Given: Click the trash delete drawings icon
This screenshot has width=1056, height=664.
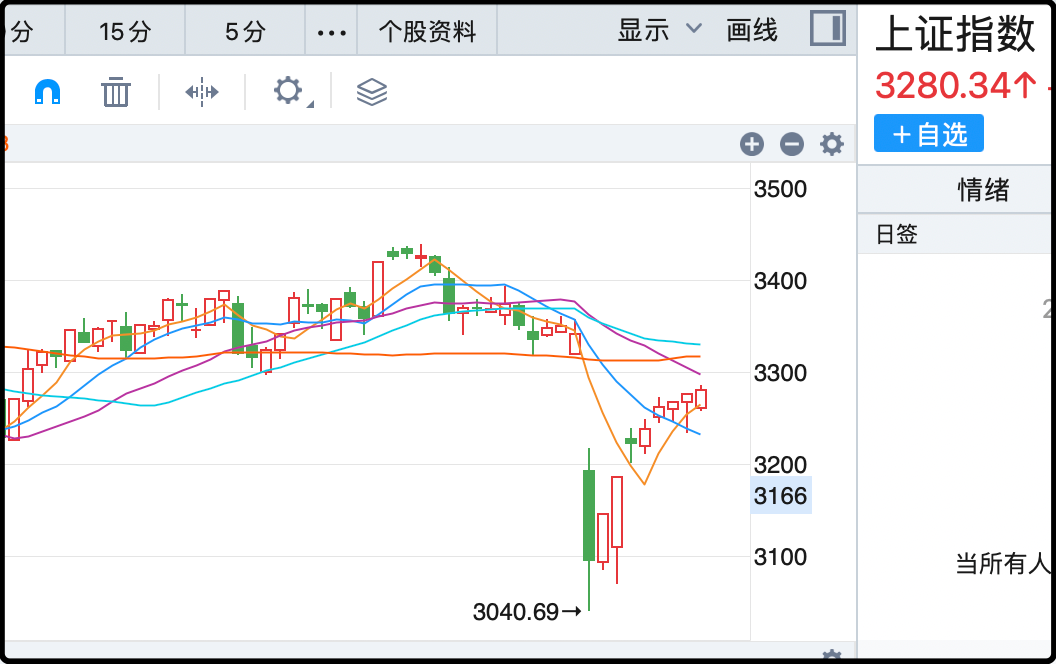Looking at the screenshot, I should pos(117,92).
